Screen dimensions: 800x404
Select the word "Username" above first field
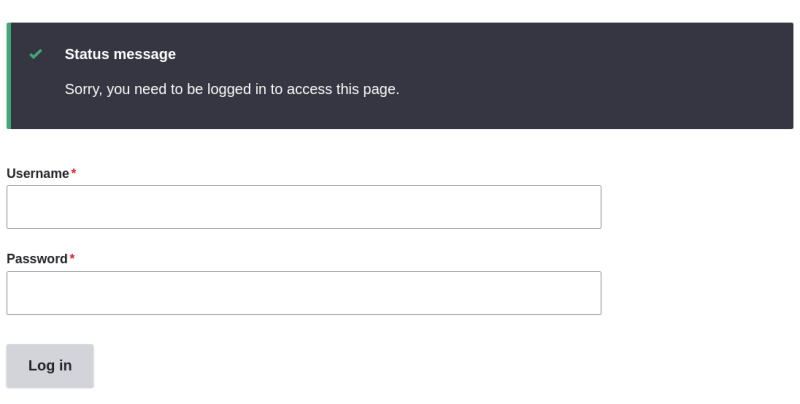[38, 173]
